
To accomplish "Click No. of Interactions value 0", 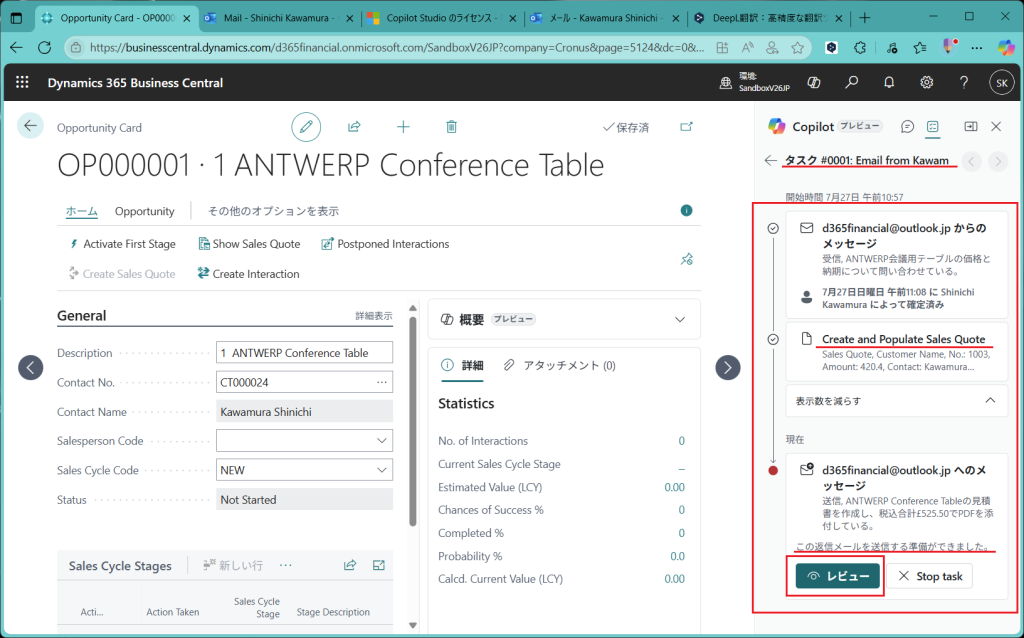I will [x=681, y=441].
